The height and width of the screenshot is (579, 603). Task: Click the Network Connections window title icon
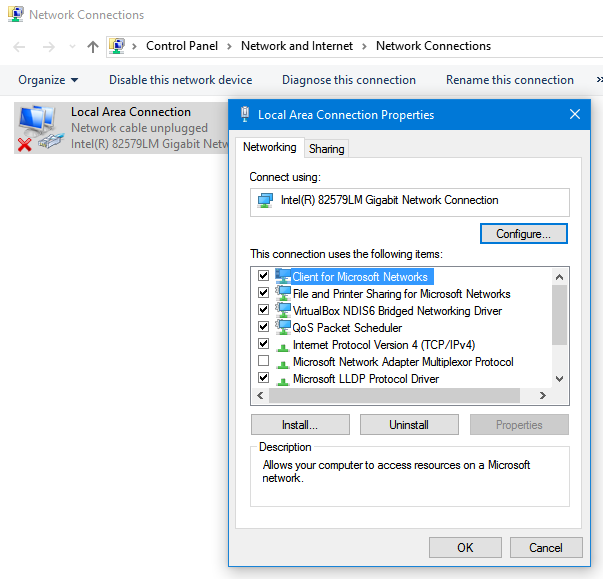(16, 14)
